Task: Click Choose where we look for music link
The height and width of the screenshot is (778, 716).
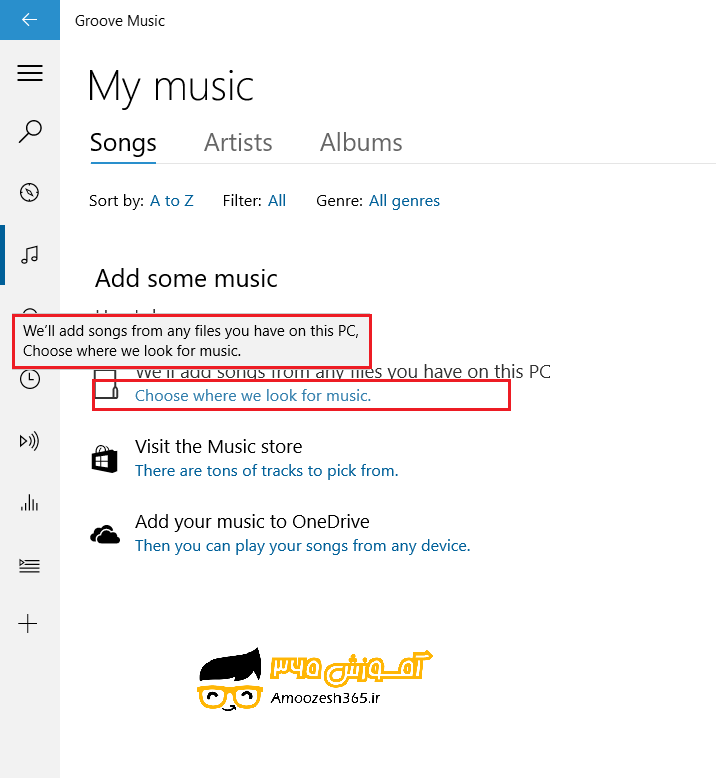Action: [253, 395]
